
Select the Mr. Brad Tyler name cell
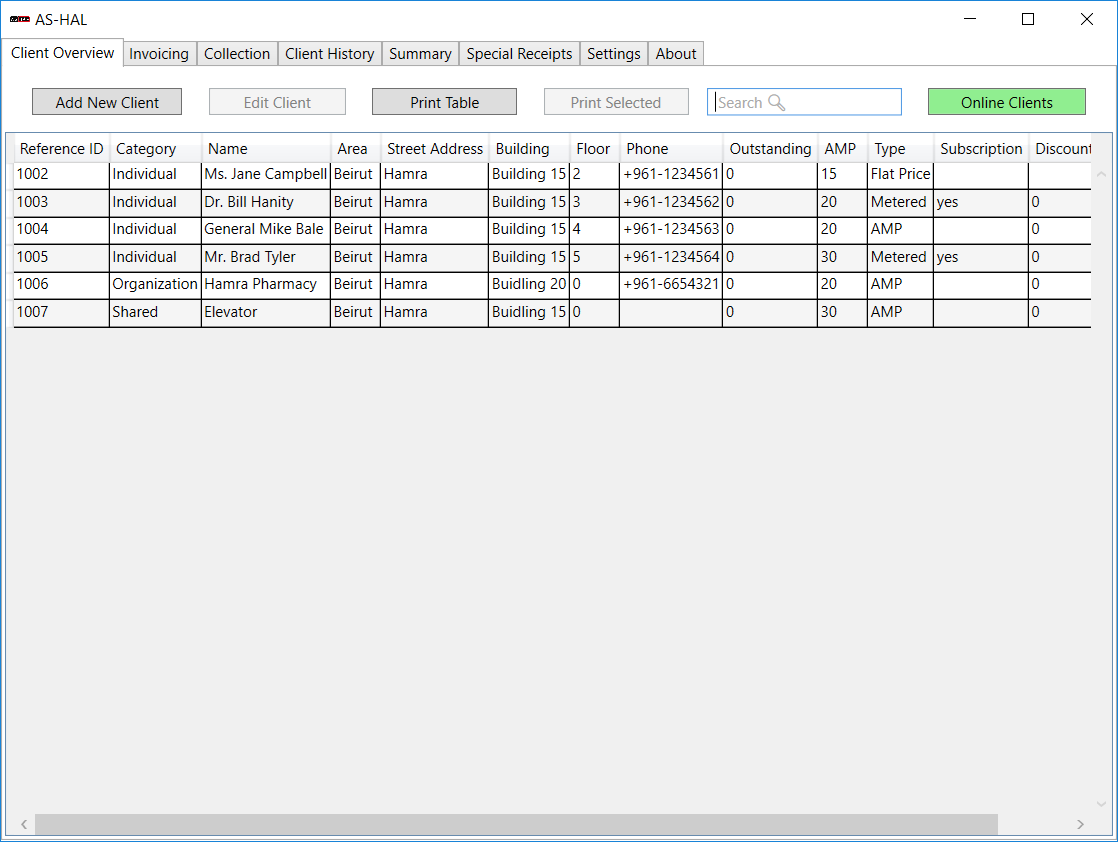266,257
